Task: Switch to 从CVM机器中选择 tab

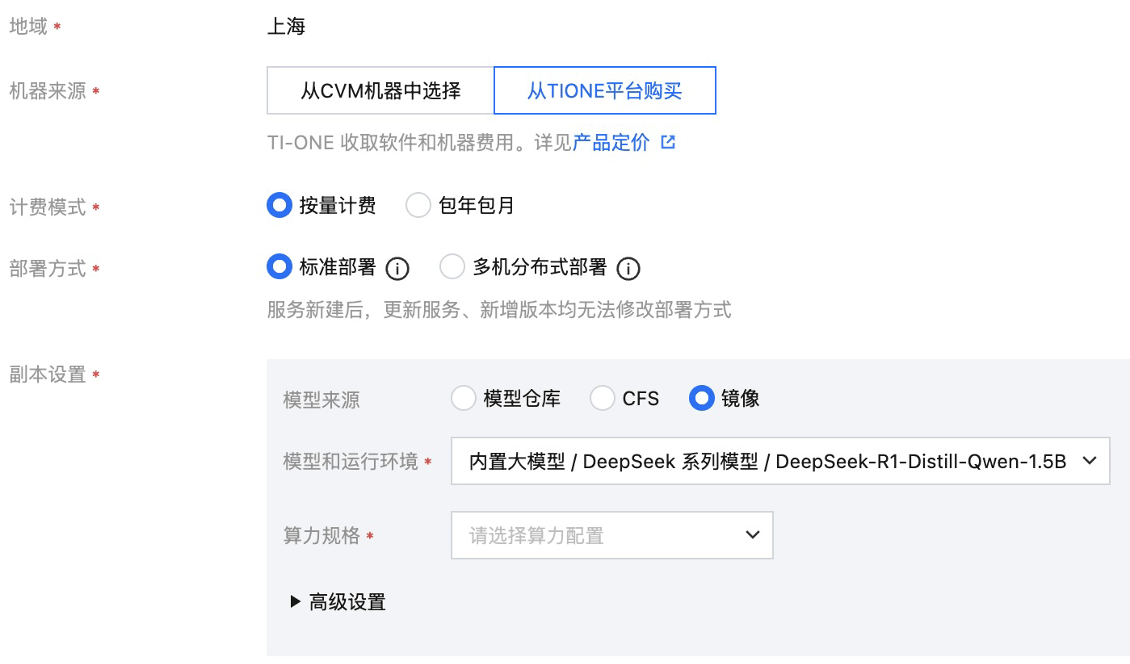Action: pos(381,91)
